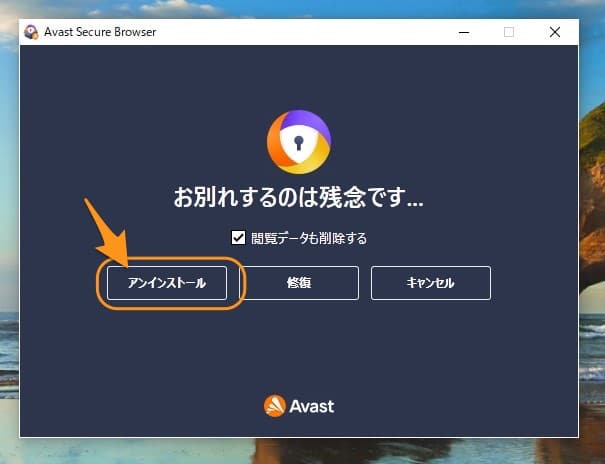Click the Avast Secure Browser title bar icon
Viewport: 605px width, 464px height.
tap(32, 32)
